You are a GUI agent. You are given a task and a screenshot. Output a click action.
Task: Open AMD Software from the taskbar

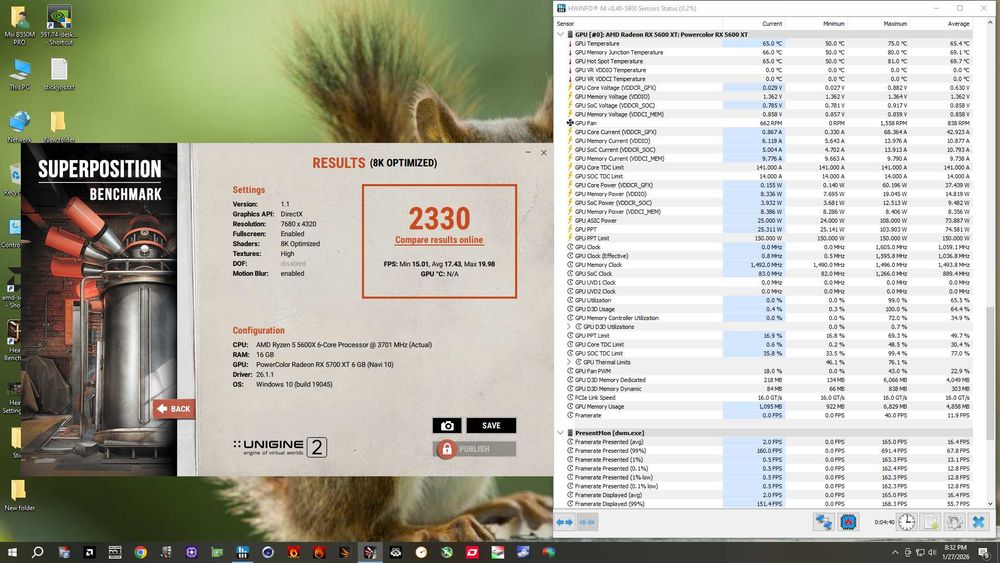[x=89, y=552]
